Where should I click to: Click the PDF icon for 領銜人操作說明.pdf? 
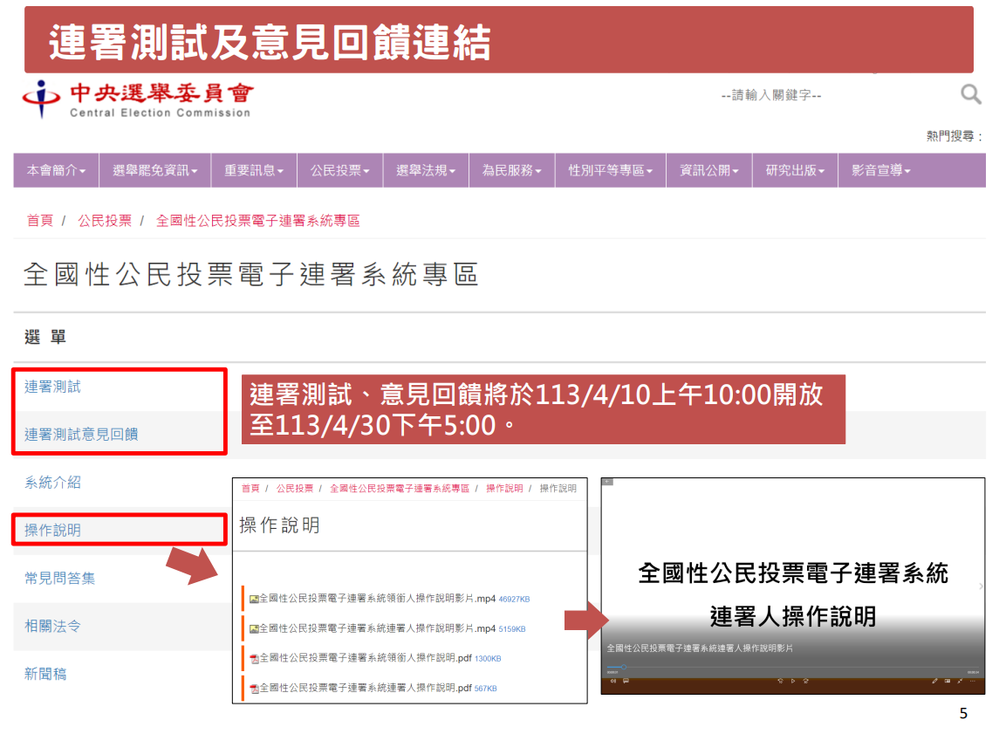[x=254, y=659]
